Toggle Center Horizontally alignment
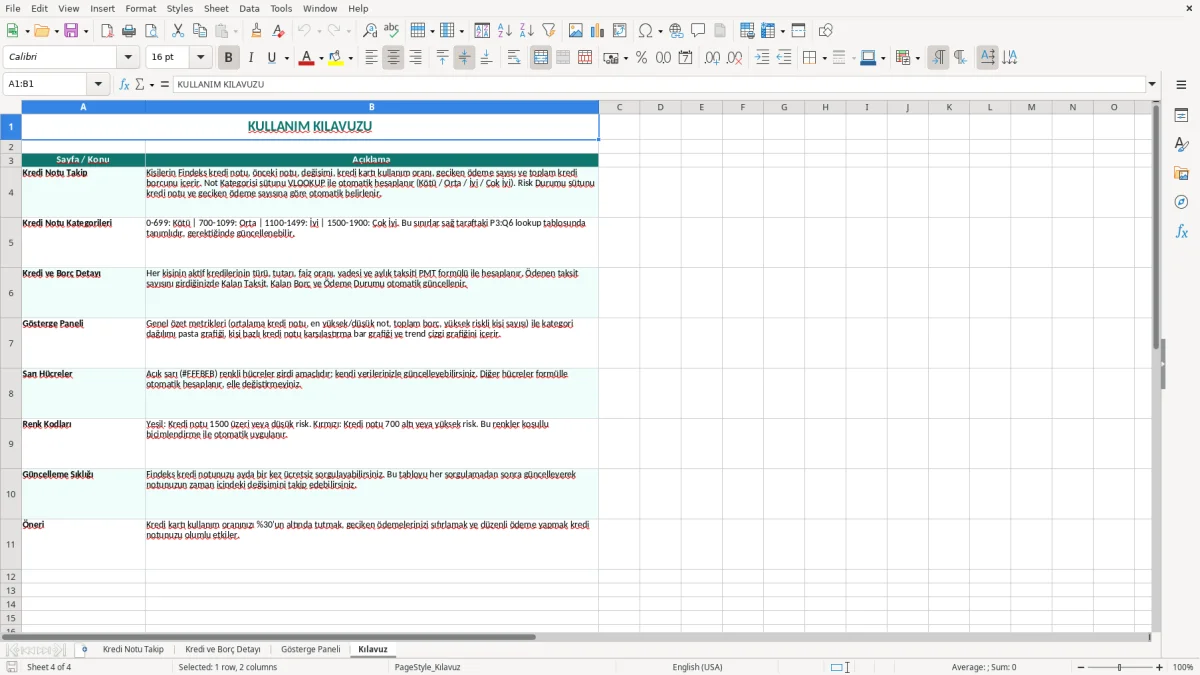The width and height of the screenshot is (1200, 675). [393, 58]
